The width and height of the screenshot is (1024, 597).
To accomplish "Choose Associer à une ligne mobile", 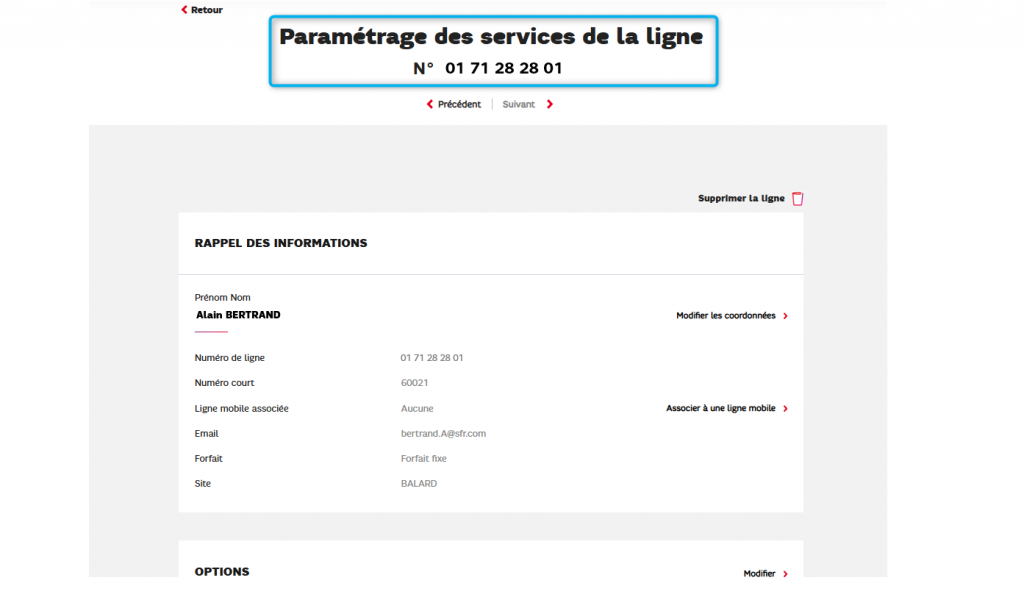I will [x=720, y=409].
